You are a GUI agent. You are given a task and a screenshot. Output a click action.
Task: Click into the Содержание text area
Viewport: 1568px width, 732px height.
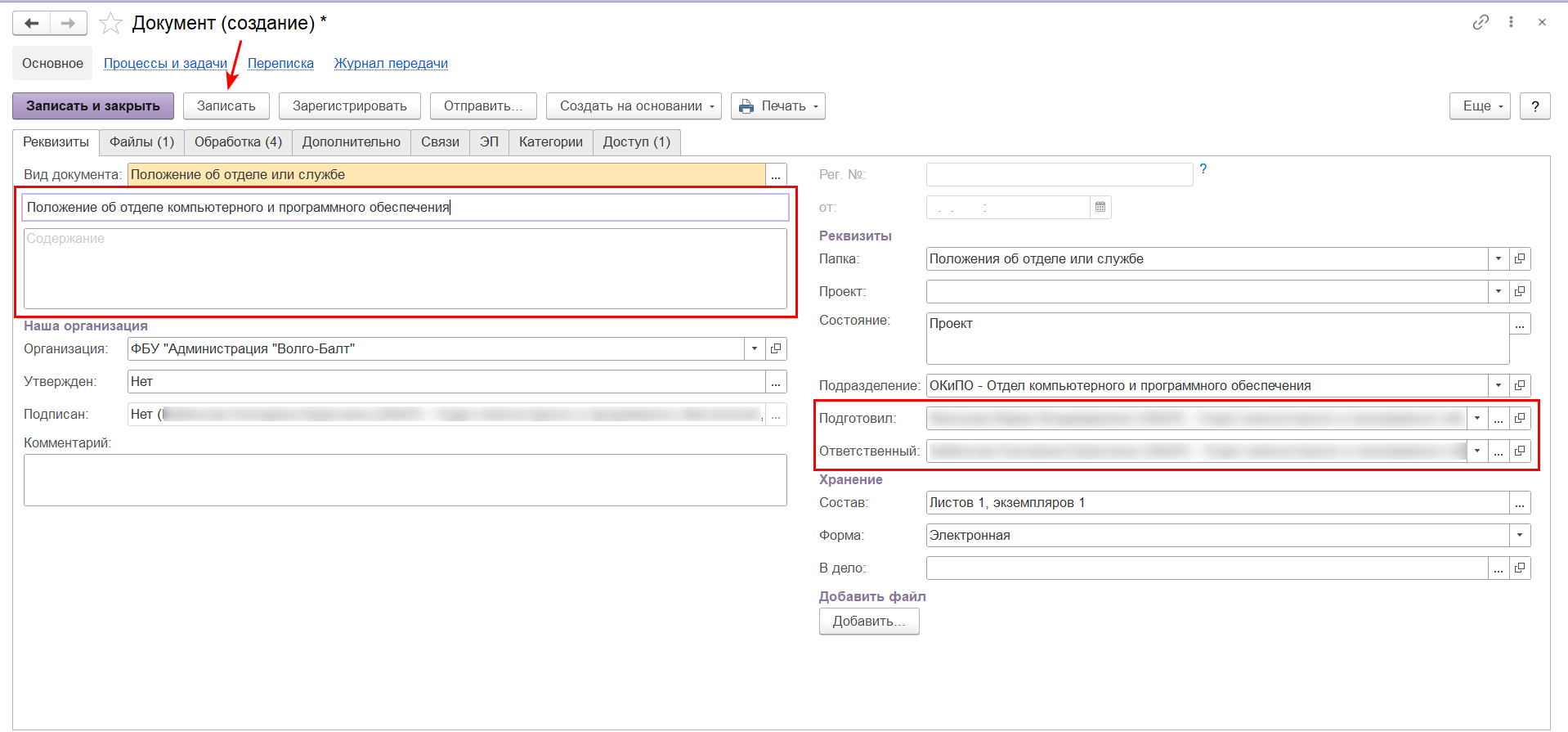coord(405,268)
